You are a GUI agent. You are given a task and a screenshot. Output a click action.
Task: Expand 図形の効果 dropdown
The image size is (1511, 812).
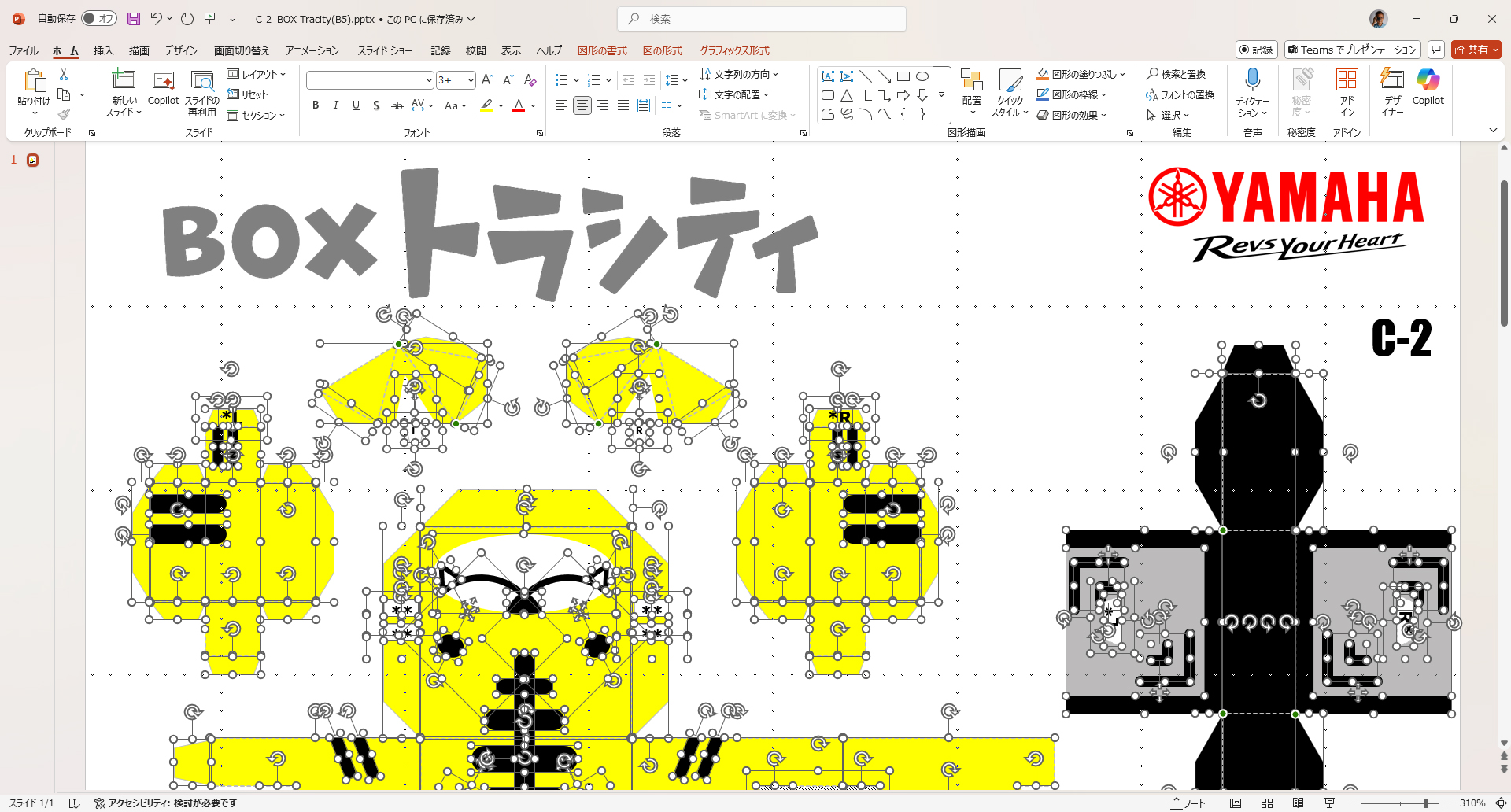tap(1072, 115)
